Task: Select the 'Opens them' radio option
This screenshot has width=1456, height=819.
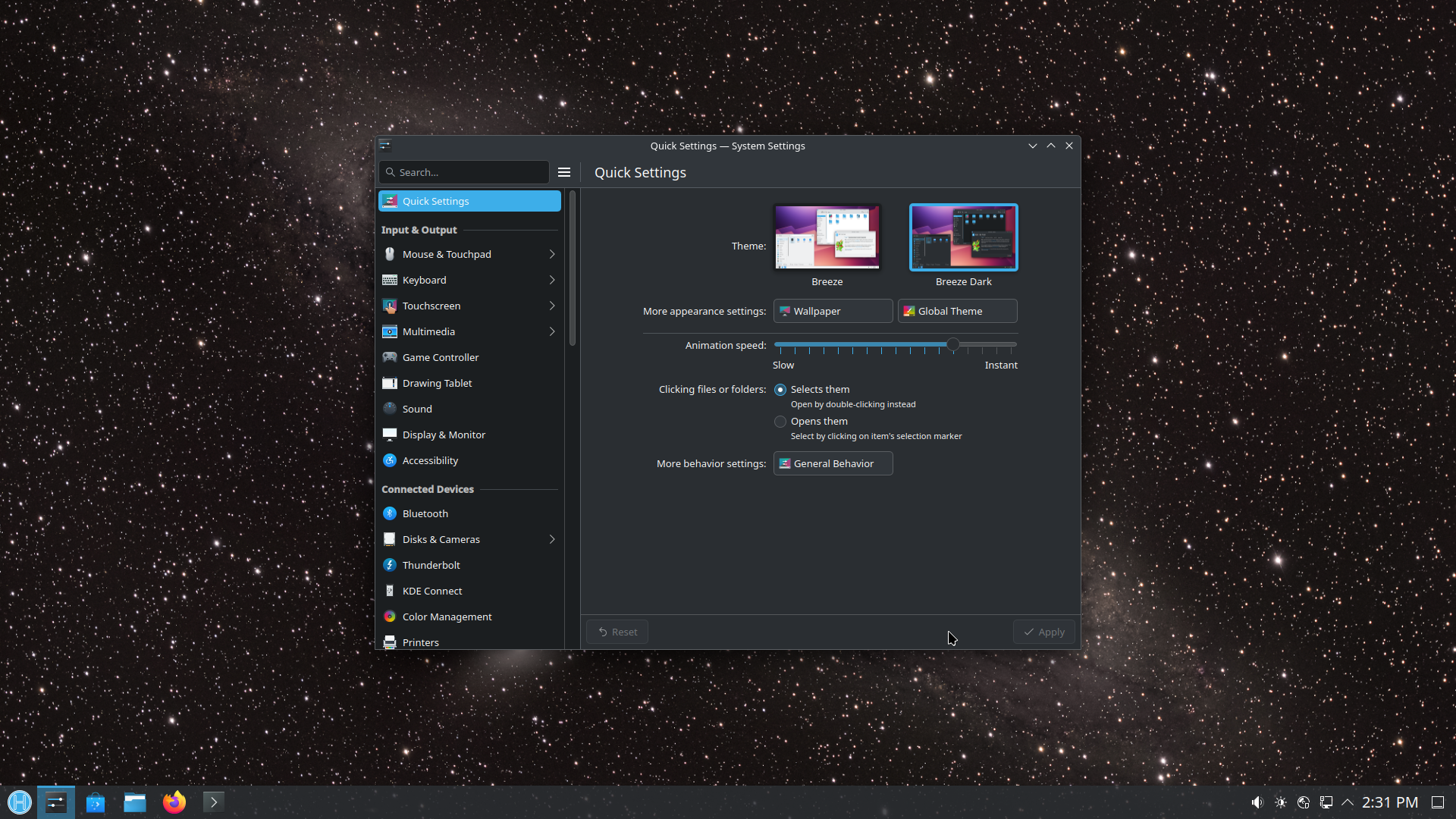Action: click(780, 422)
